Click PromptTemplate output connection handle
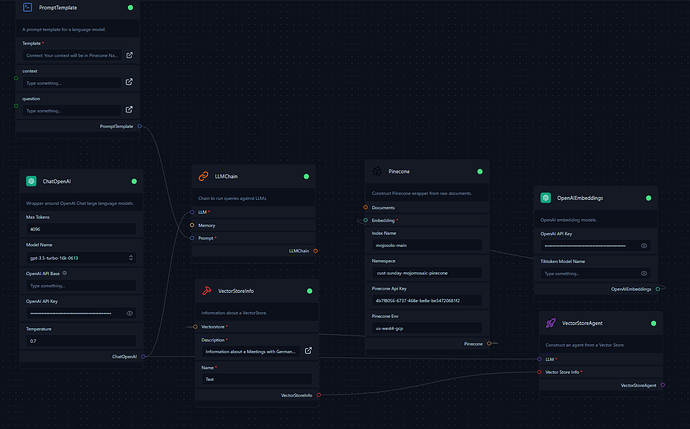Image resolution: width=690 pixels, height=429 pixels. 140,126
